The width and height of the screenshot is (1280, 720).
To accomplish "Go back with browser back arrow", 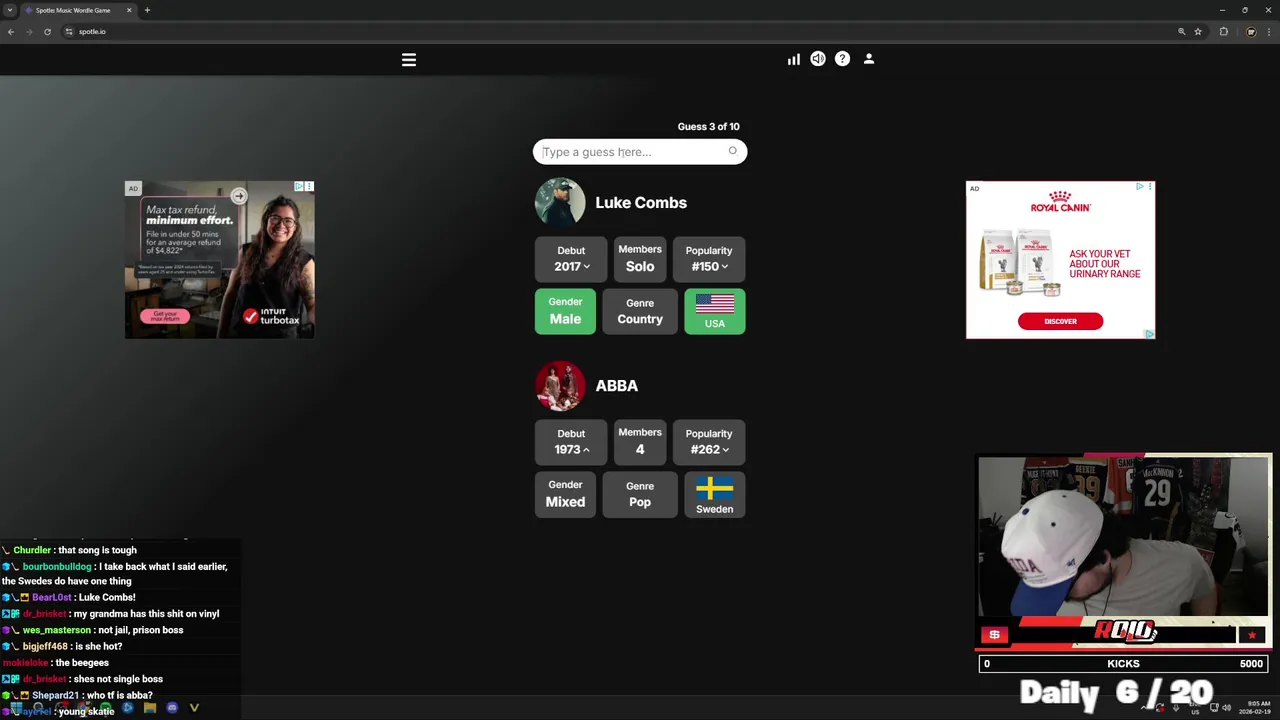I will tap(11, 32).
